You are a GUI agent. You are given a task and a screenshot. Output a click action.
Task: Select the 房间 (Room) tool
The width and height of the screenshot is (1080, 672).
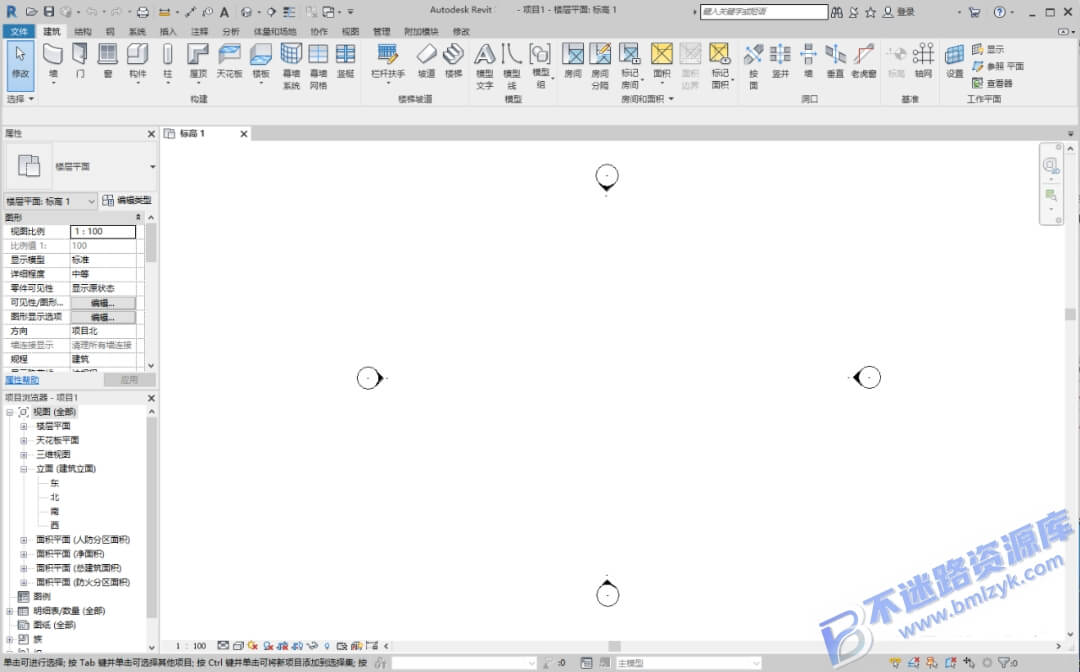point(573,61)
